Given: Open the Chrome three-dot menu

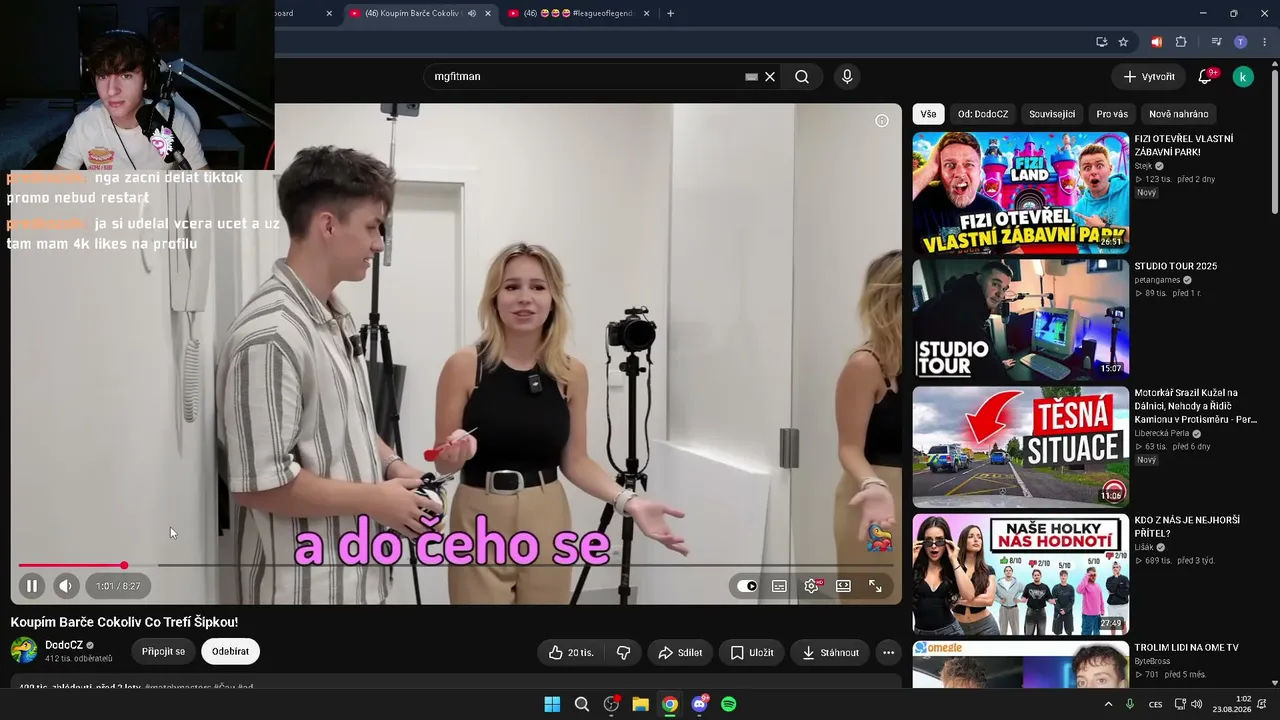Looking at the screenshot, I should pos(1265,42).
